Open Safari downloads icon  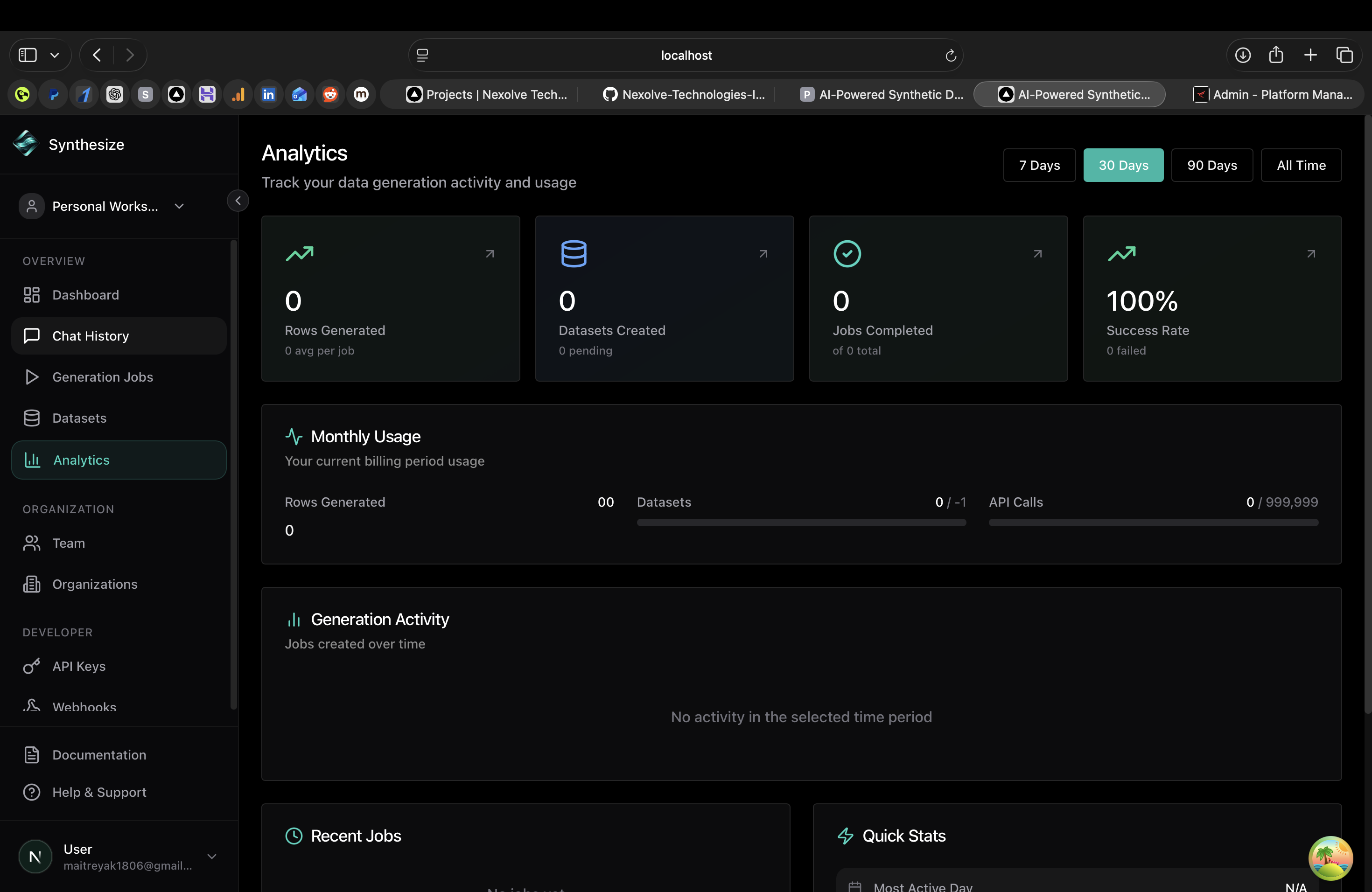[x=1242, y=56]
